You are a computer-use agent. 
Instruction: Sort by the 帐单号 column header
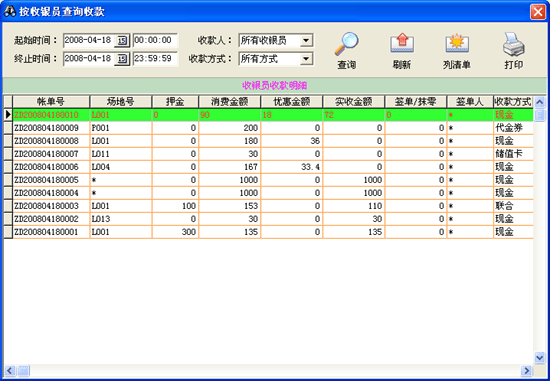pos(51,102)
